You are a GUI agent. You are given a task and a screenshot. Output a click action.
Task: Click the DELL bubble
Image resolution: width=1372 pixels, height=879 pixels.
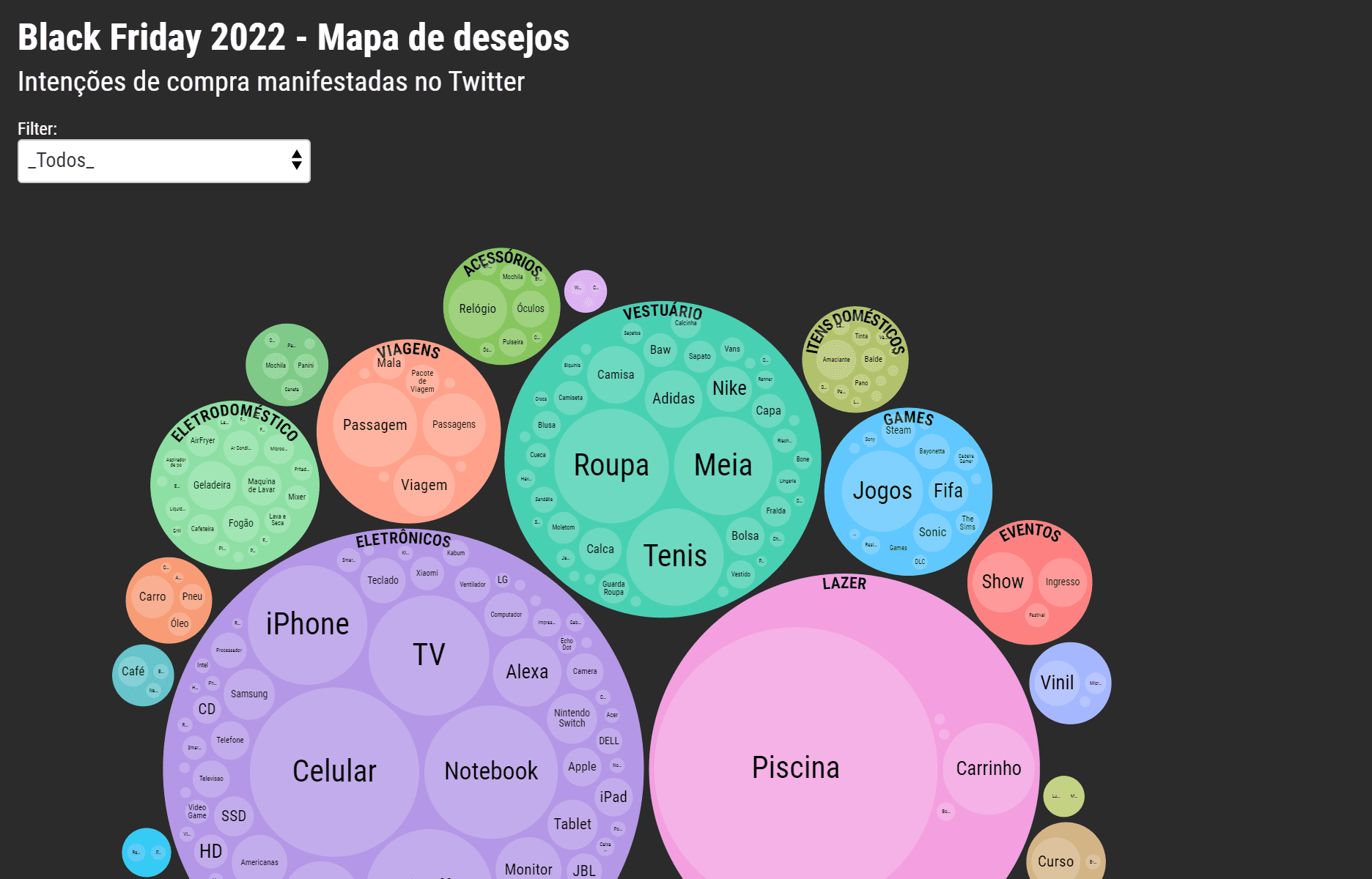click(x=609, y=741)
